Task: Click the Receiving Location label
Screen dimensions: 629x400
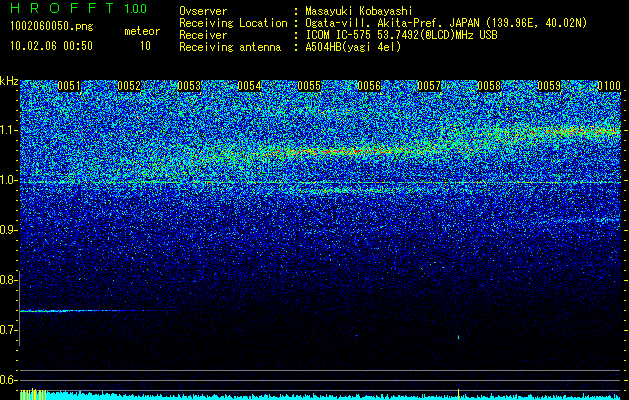Action: (x=233, y=23)
